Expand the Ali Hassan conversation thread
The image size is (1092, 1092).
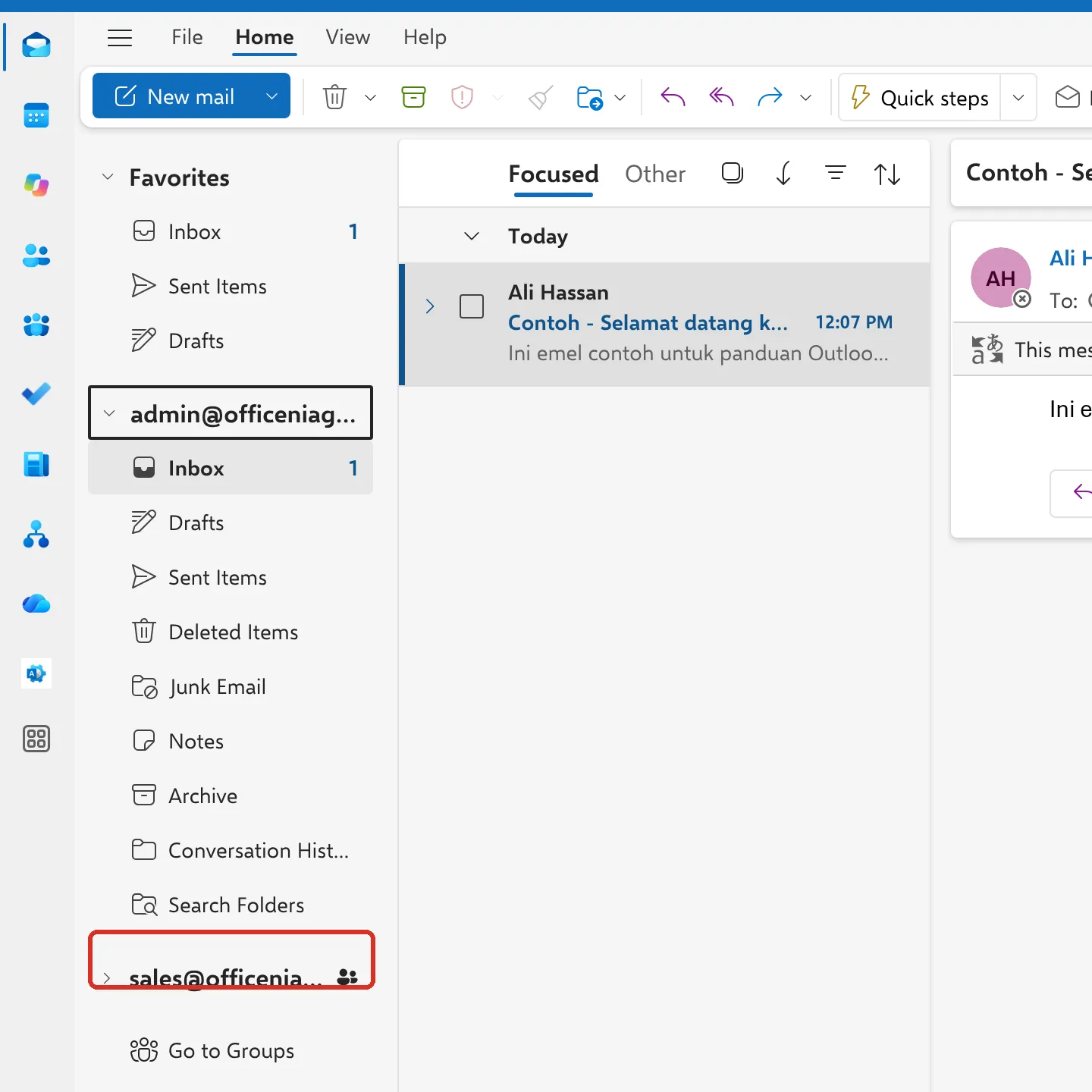coord(430,306)
